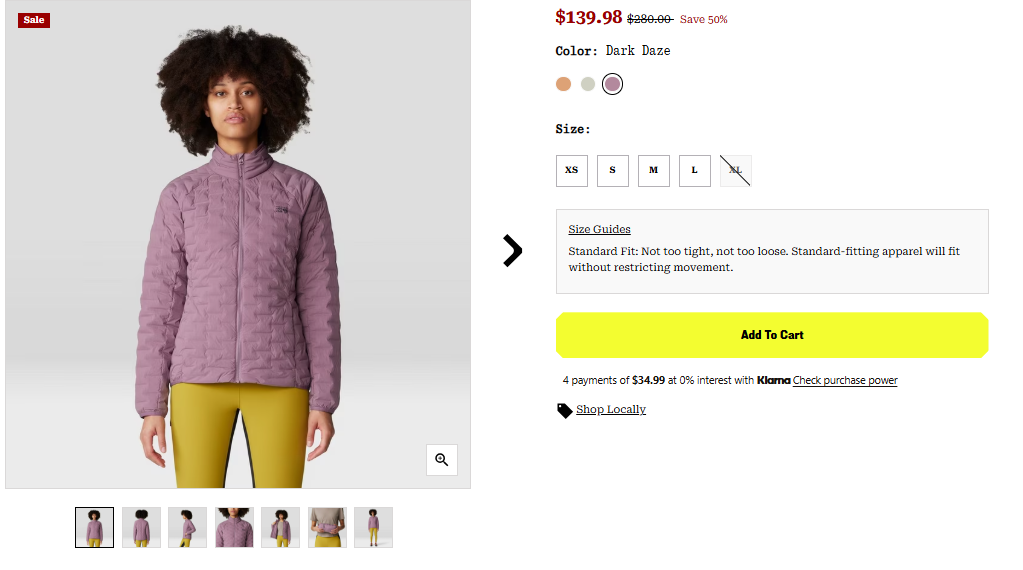Click the next image arrow chevron
The image size is (1023, 570).
(512, 251)
